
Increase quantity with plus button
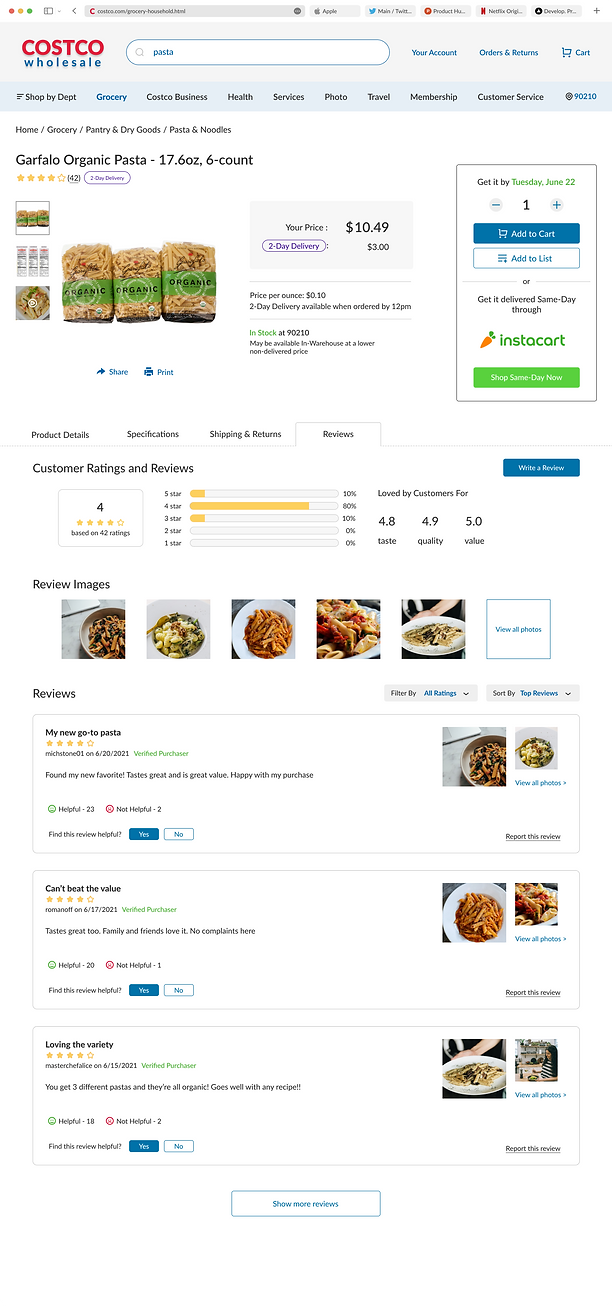click(x=557, y=205)
